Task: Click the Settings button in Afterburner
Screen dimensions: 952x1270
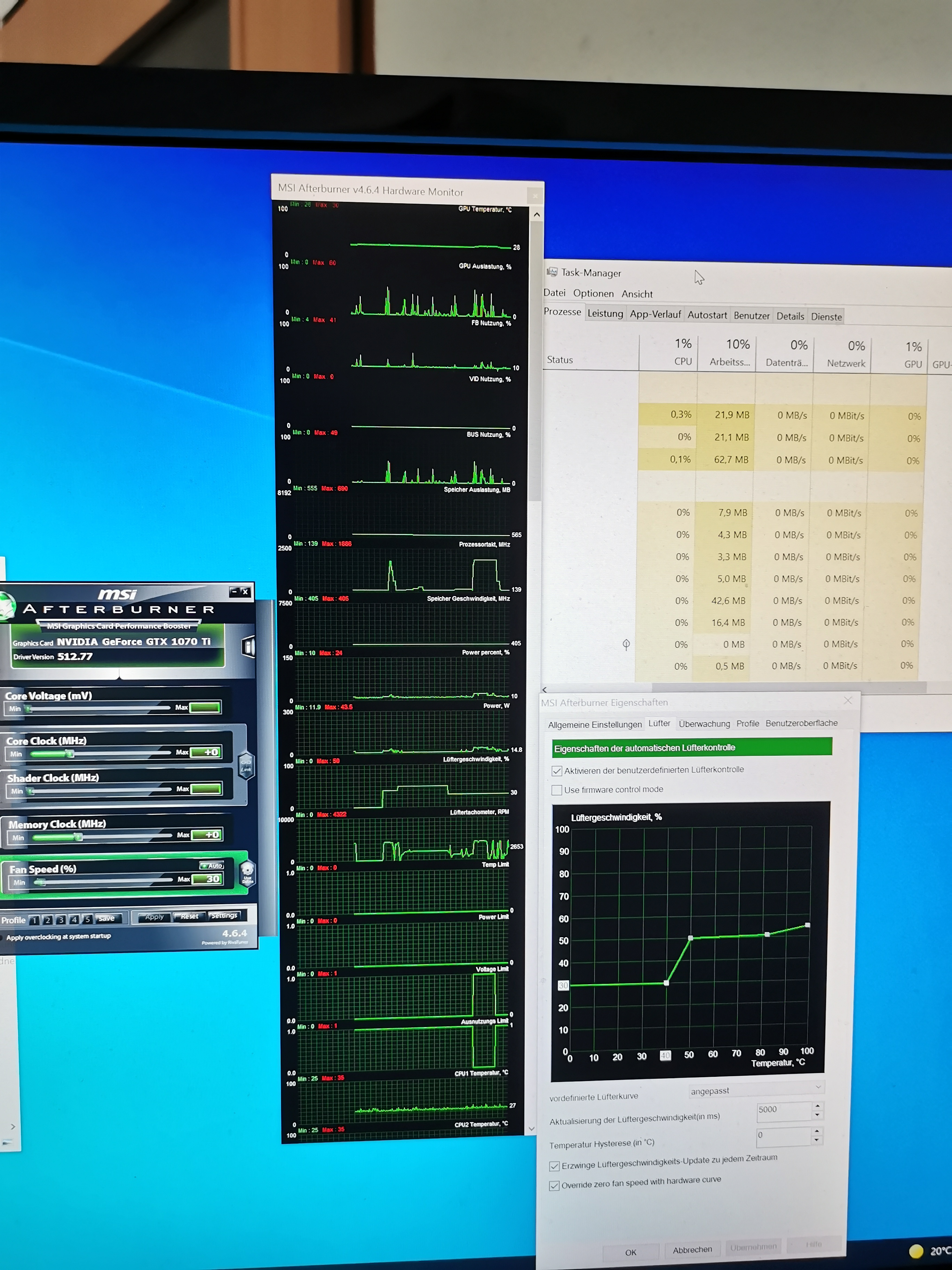Action: tap(224, 915)
